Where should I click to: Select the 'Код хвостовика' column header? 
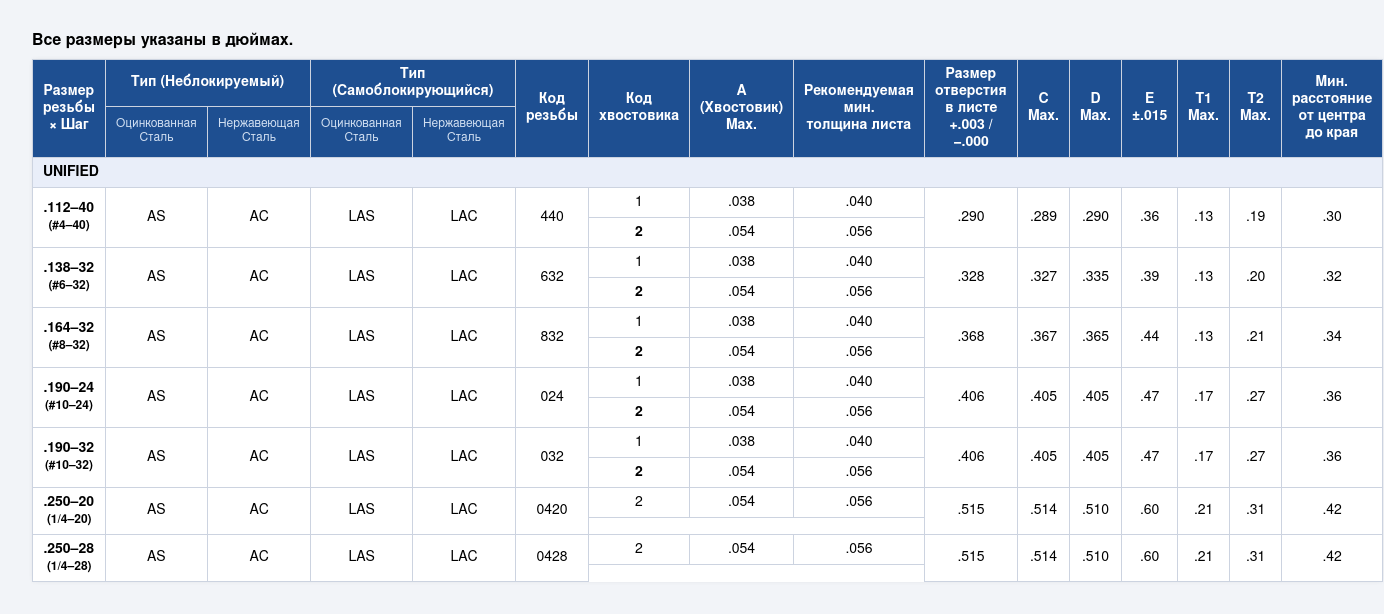coord(639,108)
